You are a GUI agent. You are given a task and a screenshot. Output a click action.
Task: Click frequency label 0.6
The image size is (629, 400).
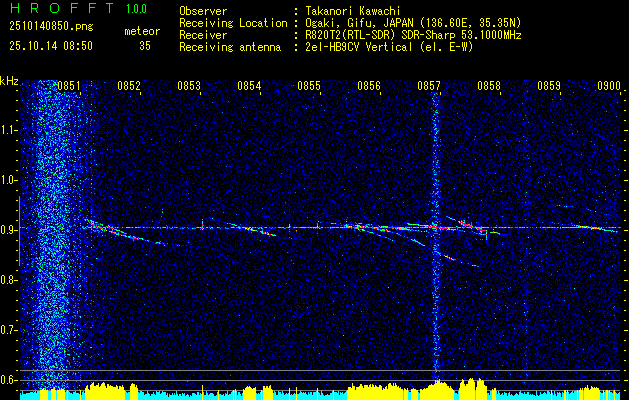(x=7, y=380)
